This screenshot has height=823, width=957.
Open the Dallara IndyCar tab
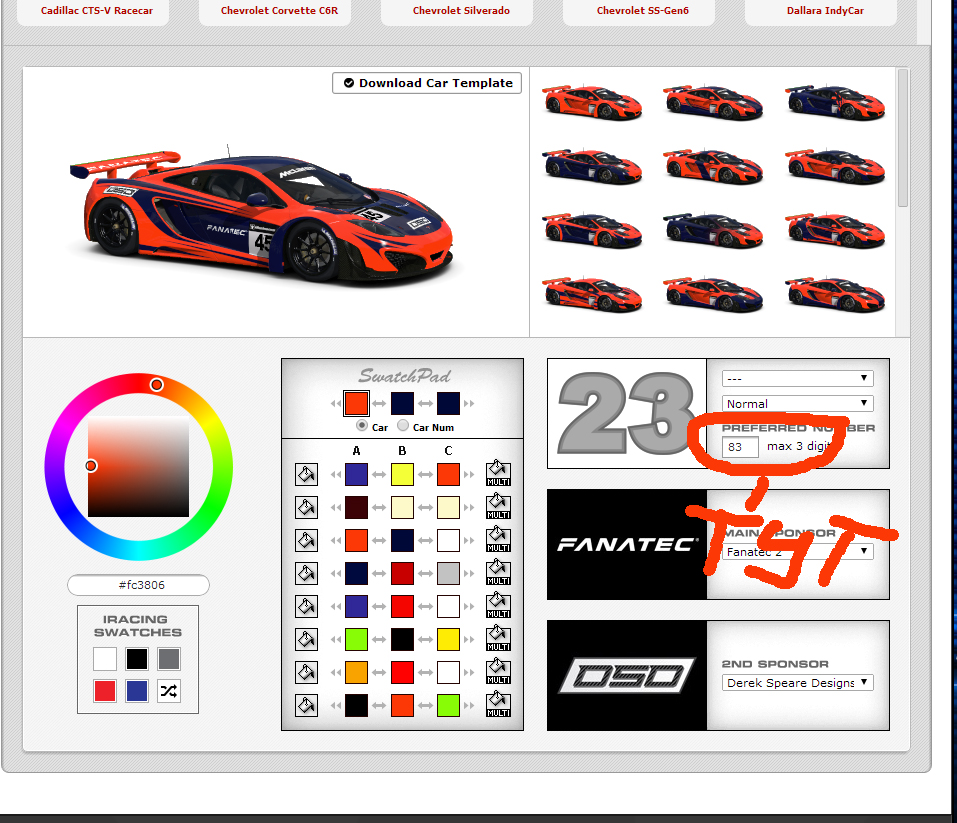tap(827, 11)
